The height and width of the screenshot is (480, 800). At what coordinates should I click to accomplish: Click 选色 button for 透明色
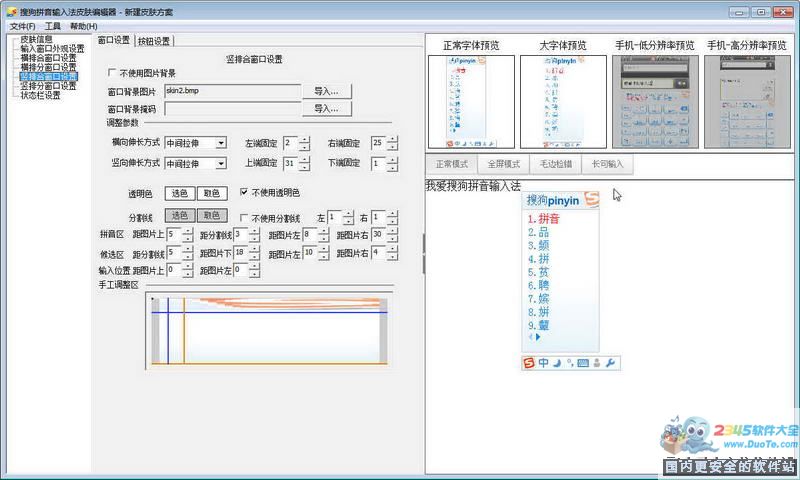pyautogui.click(x=180, y=193)
